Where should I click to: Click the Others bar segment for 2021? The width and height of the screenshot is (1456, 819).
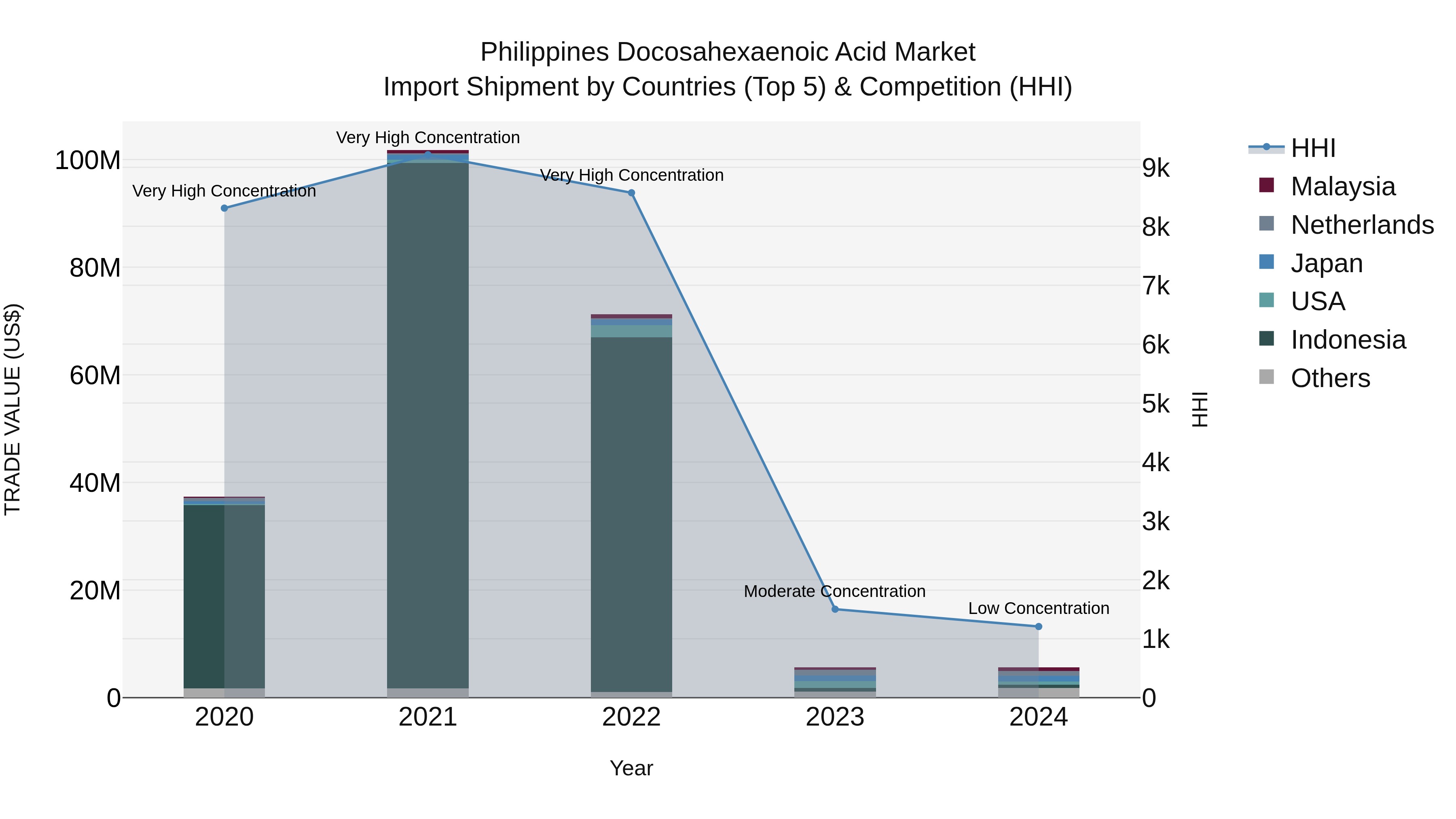point(428,693)
